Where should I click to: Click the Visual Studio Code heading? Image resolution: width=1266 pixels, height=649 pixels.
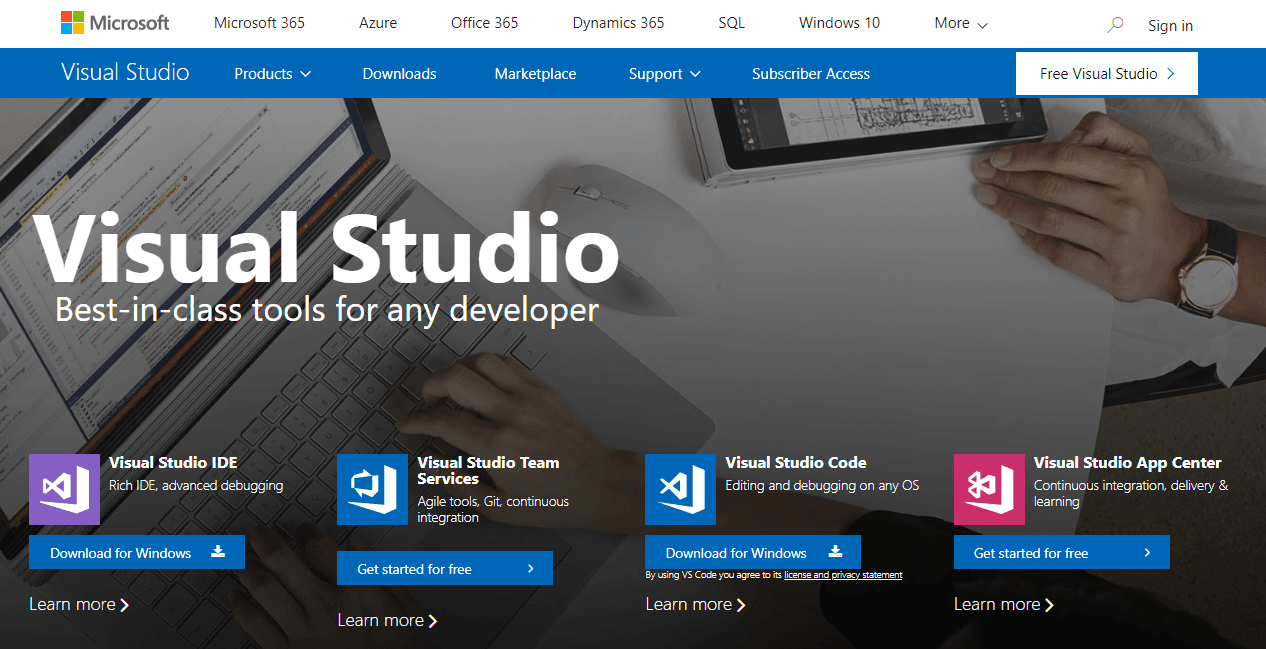(796, 462)
